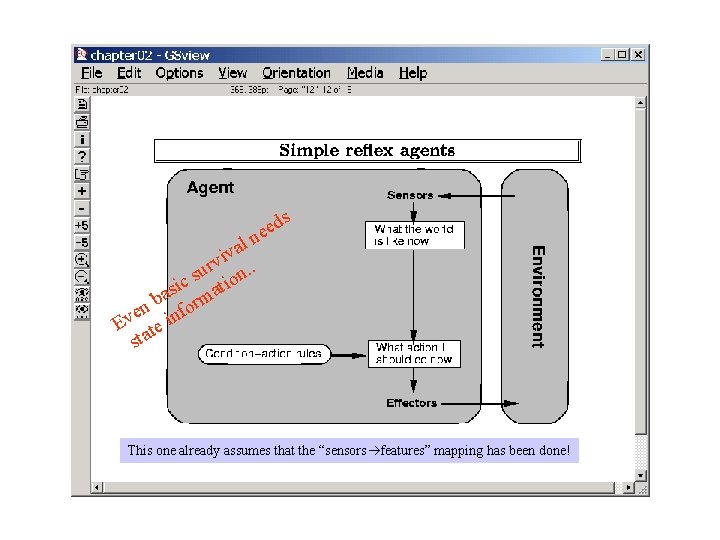
Task: Click the question mark help icon
Action: coord(82,157)
